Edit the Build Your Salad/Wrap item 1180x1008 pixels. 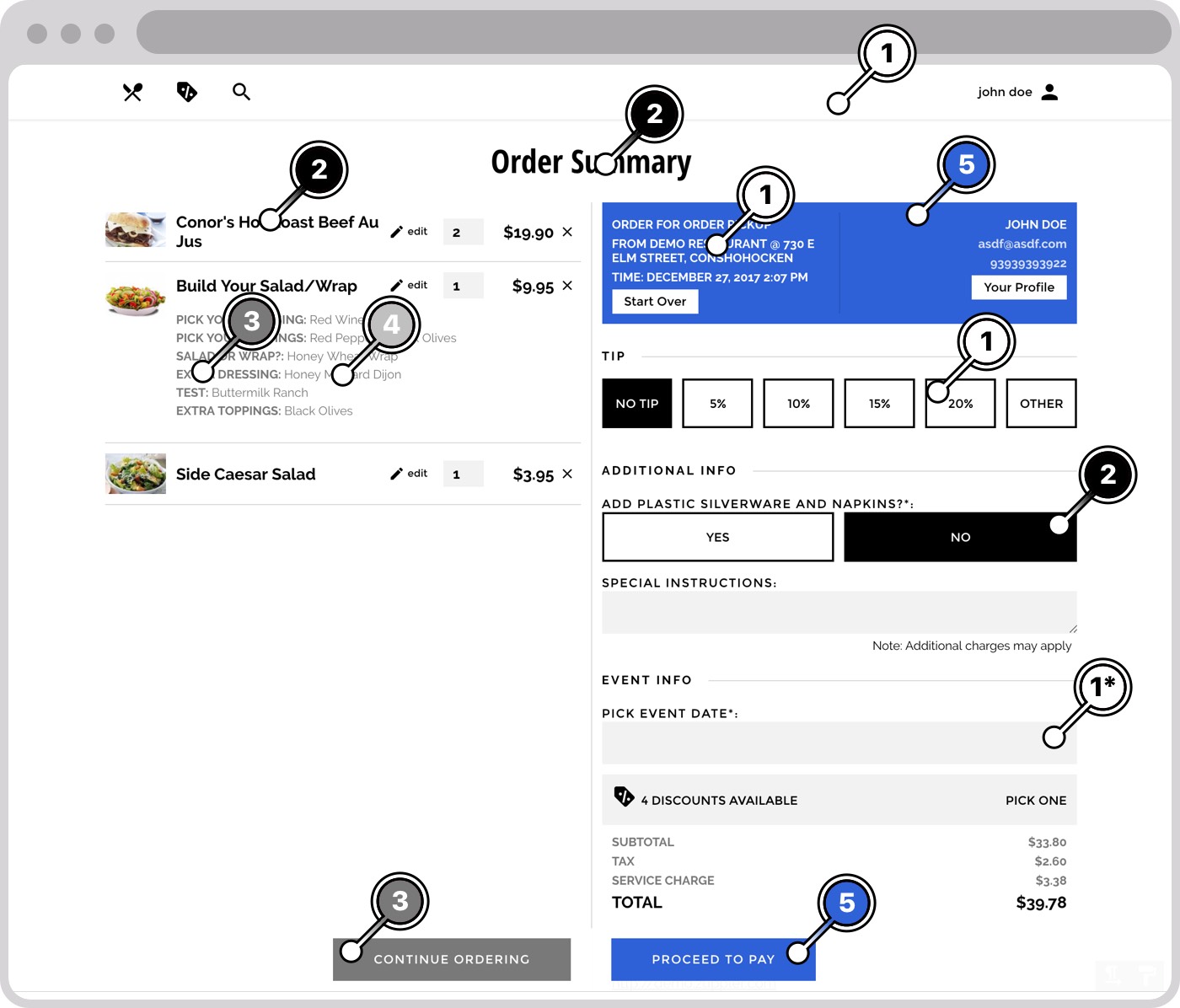tap(409, 286)
